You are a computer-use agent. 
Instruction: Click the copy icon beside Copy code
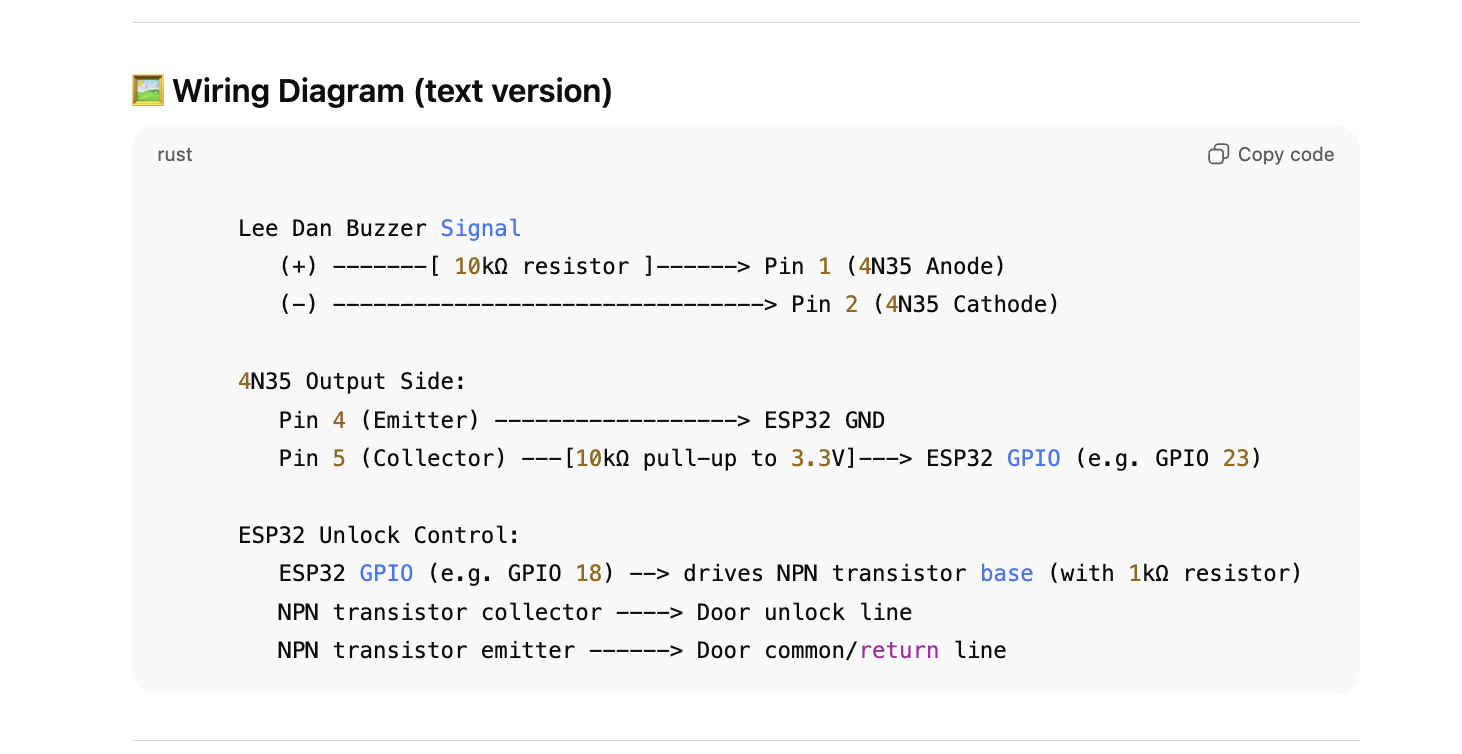[1218, 154]
